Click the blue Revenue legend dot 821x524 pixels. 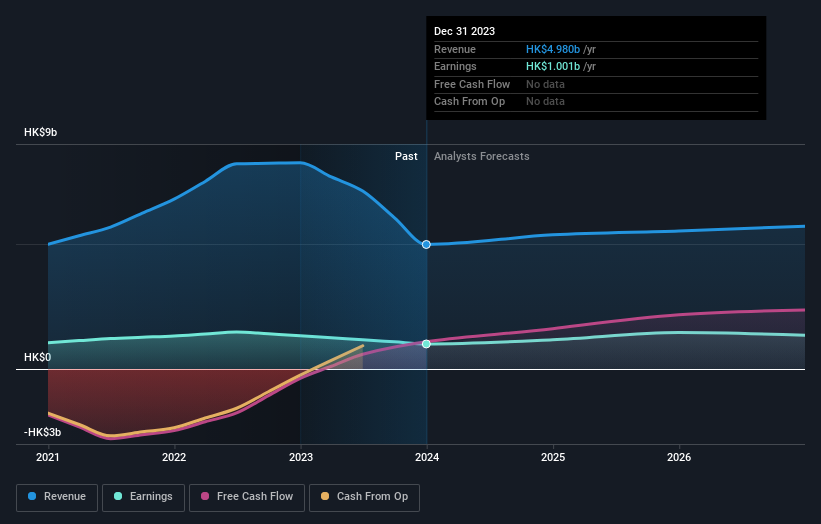[x=32, y=496]
